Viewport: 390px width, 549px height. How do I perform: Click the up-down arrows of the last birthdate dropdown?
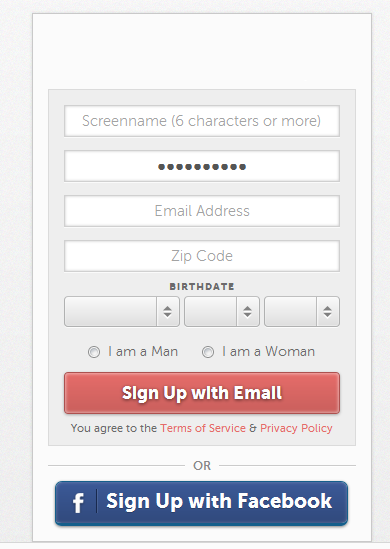(x=328, y=312)
